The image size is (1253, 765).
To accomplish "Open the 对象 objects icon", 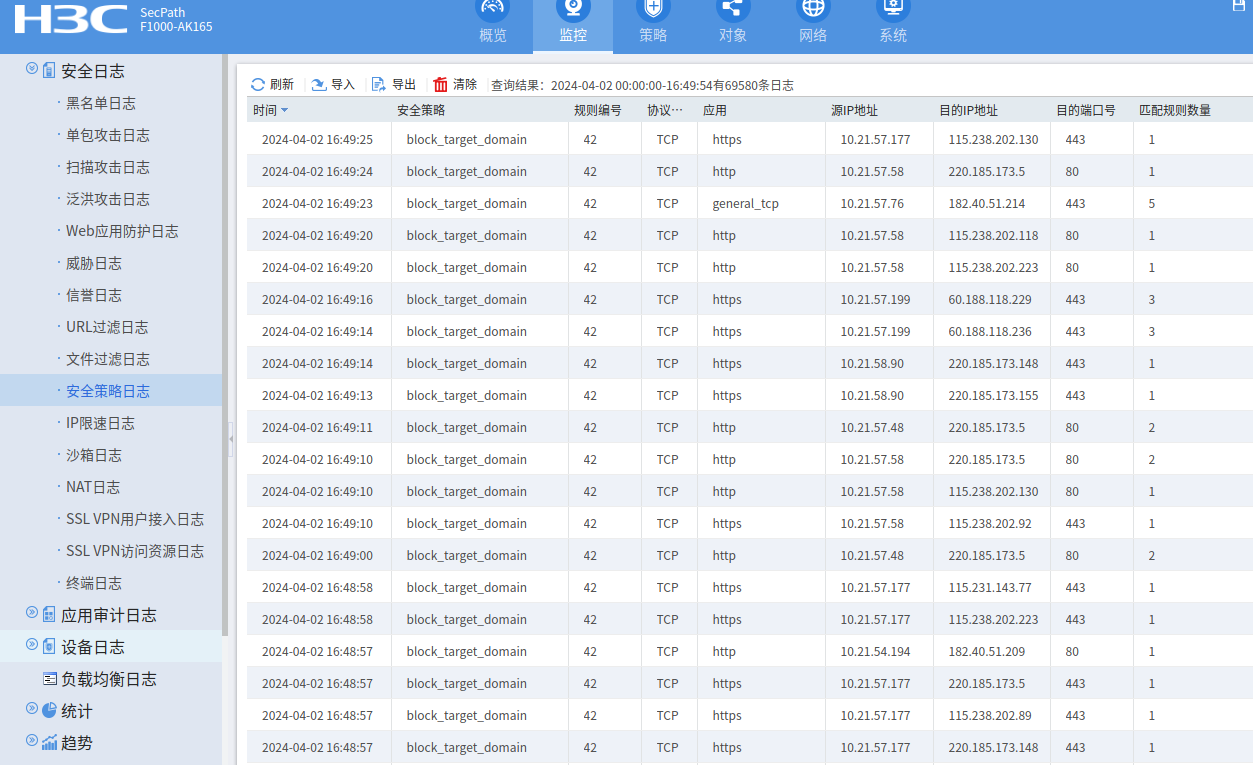I will click(x=733, y=10).
